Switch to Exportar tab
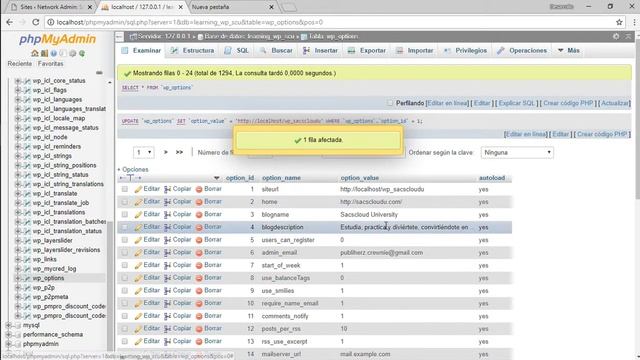The height and width of the screenshot is (360, 640). click(x=367, y=50)
